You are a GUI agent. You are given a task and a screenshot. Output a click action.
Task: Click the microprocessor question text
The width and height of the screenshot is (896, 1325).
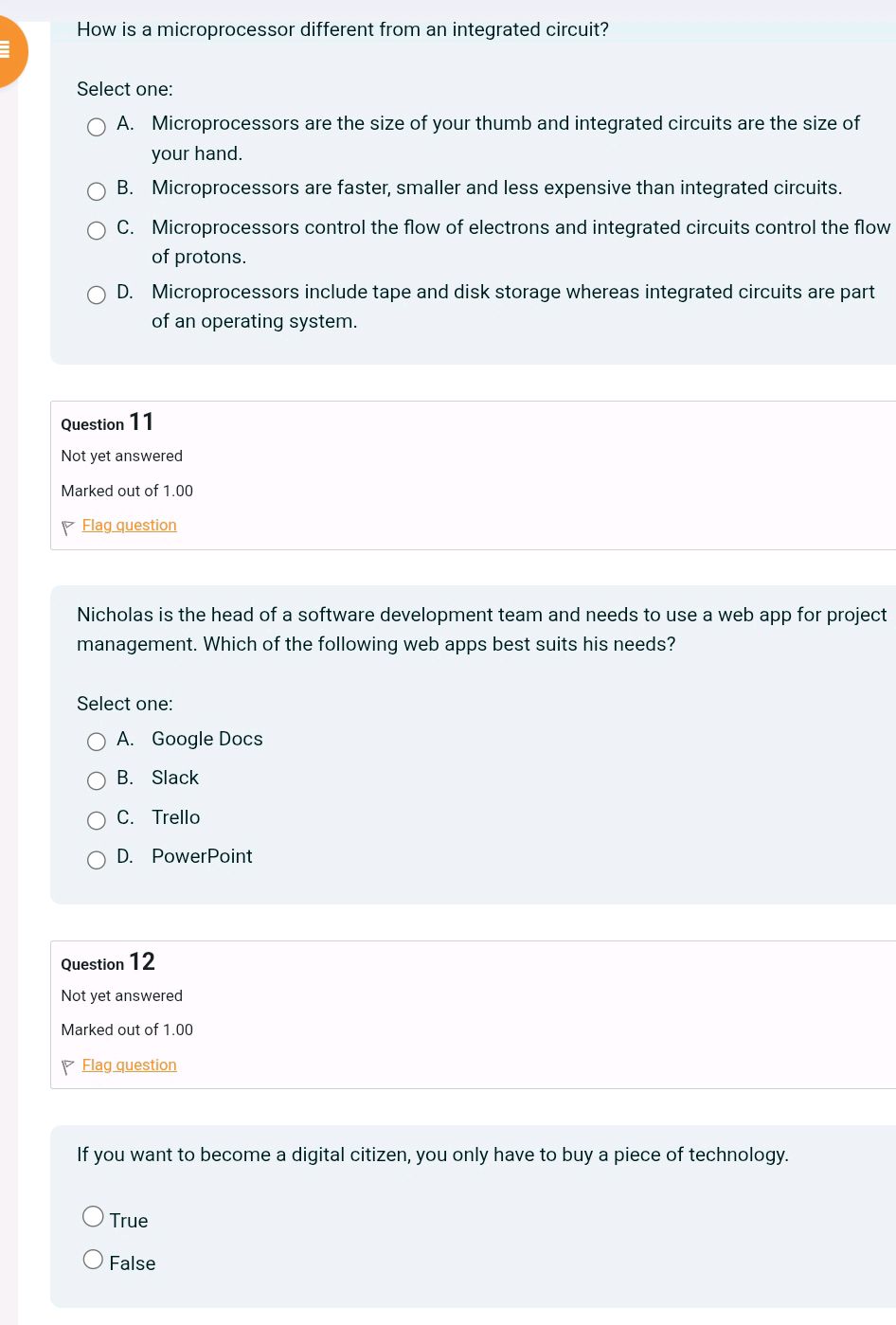click(x=343, y=29)
